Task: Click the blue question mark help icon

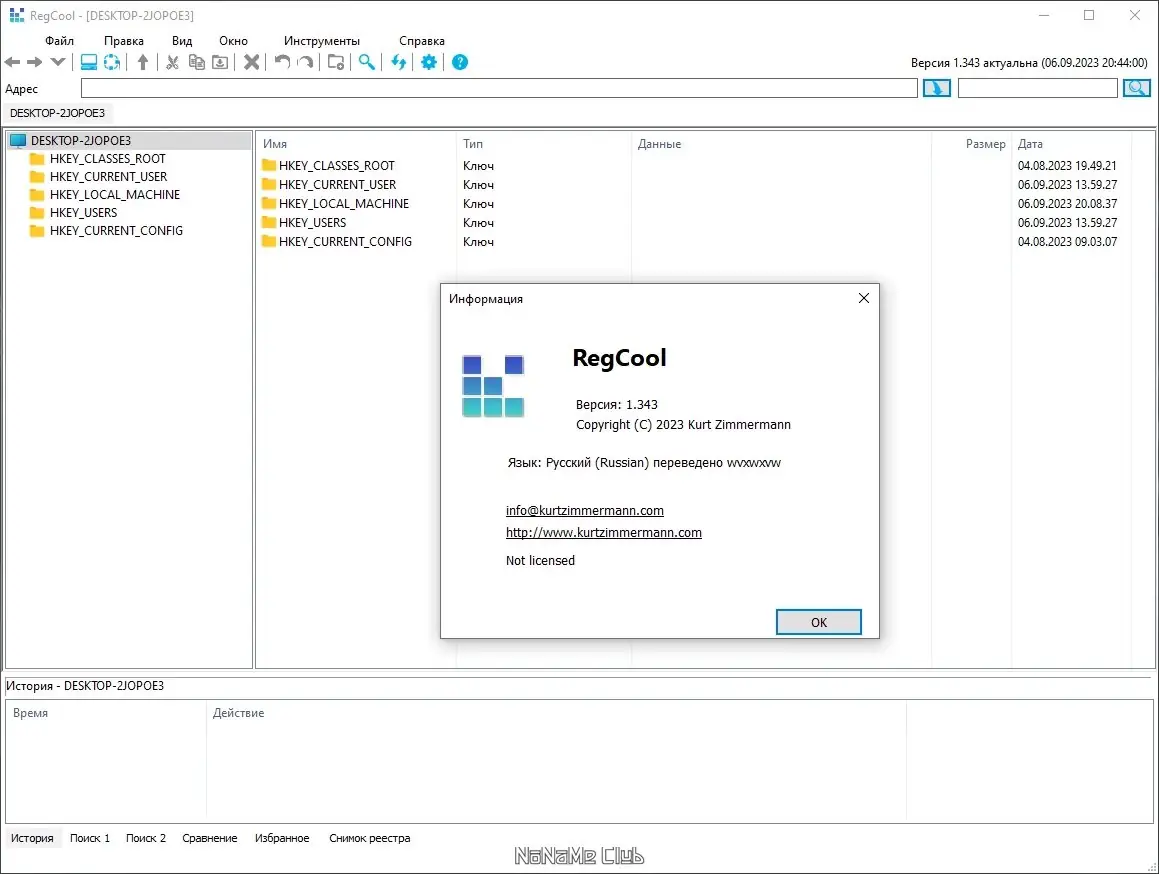Action: coord(460,62)
